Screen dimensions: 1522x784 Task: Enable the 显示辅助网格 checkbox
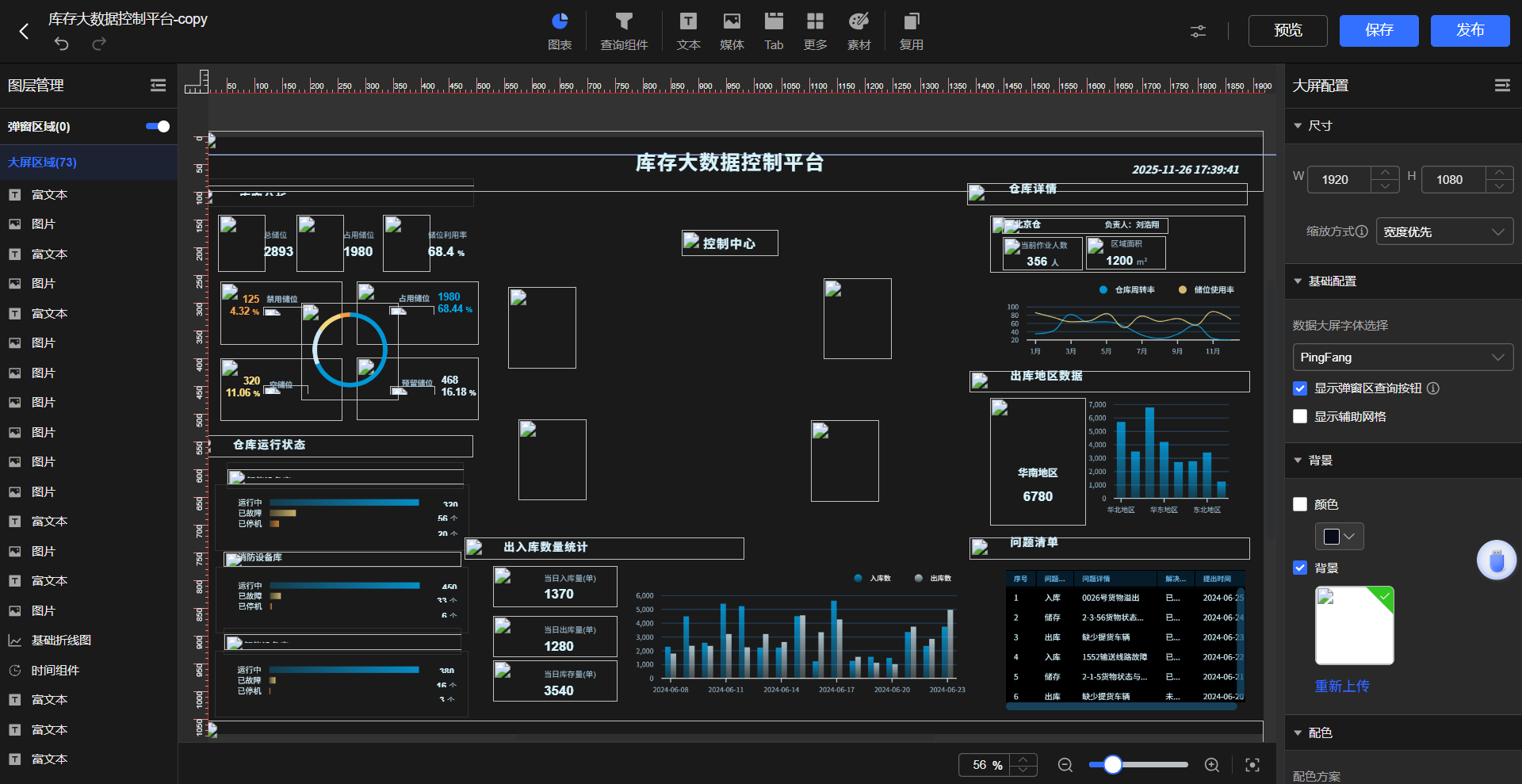tap(1300, 417)
